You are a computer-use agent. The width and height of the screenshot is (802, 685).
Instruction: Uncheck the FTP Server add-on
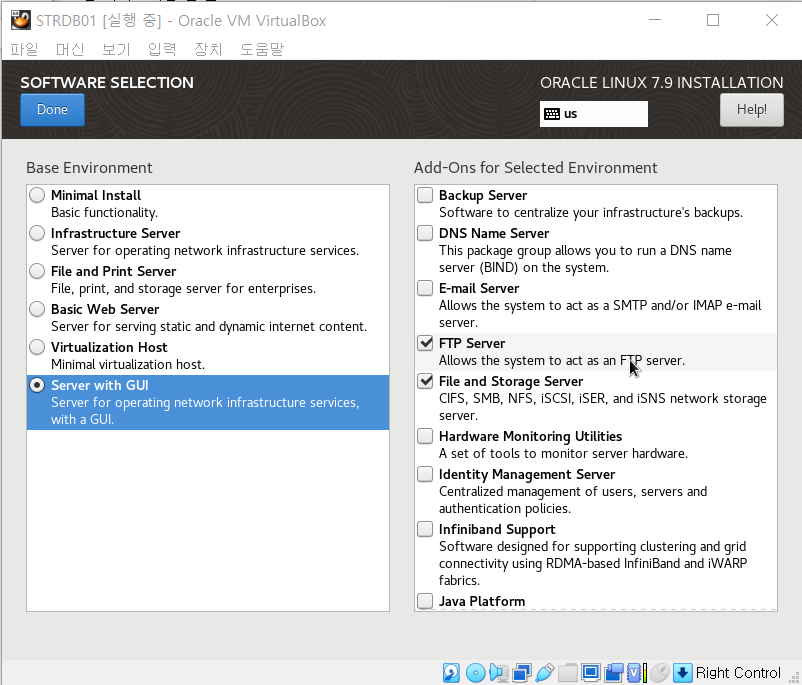coord(425,343)
